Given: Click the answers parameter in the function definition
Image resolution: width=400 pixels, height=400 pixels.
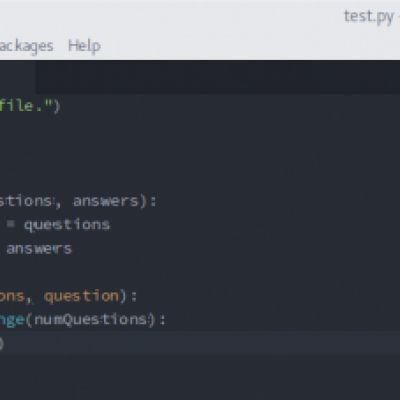Looking at the screenshot, I should (x=106, y=201).
